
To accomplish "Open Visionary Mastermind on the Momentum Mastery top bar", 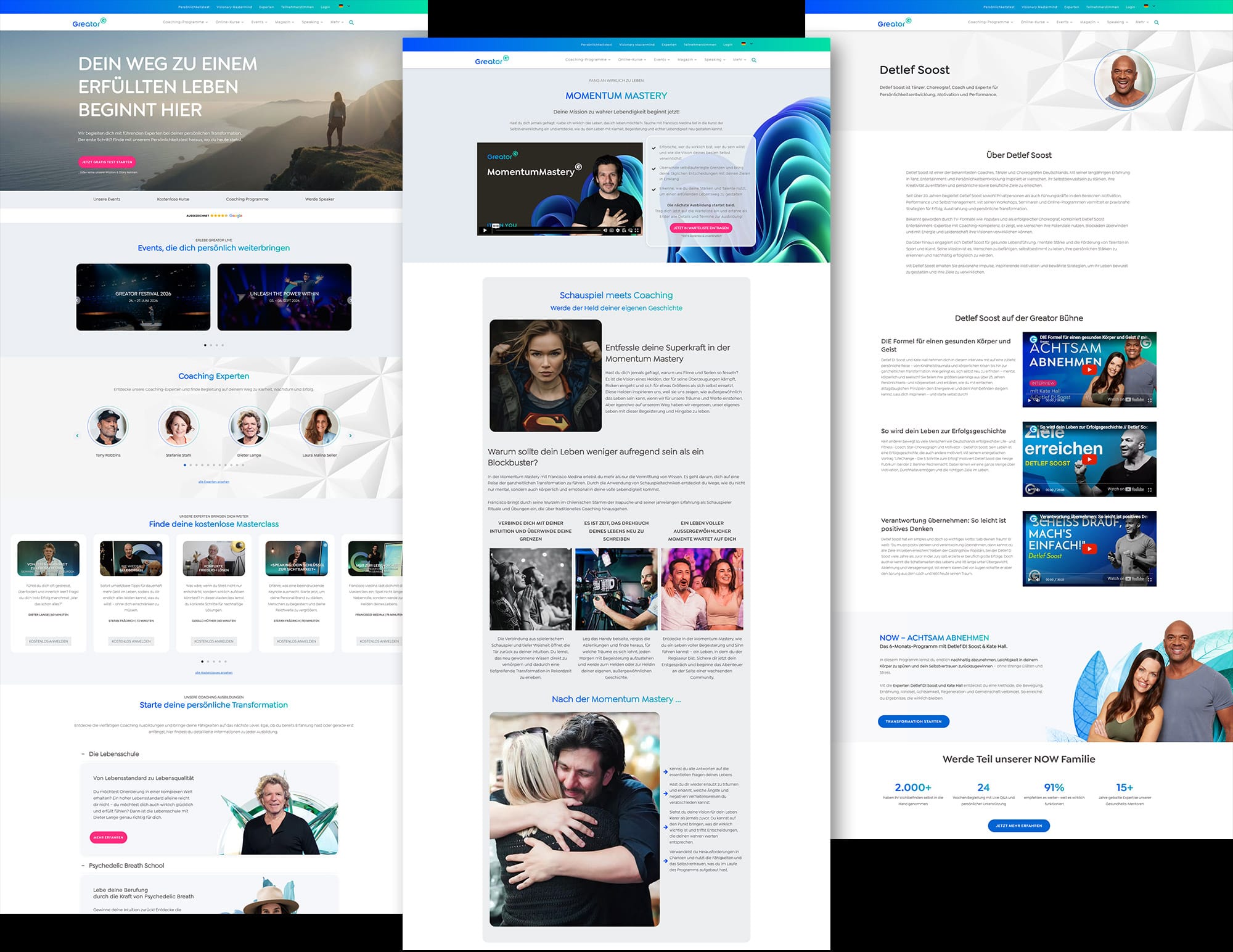I will pos(637,44).
